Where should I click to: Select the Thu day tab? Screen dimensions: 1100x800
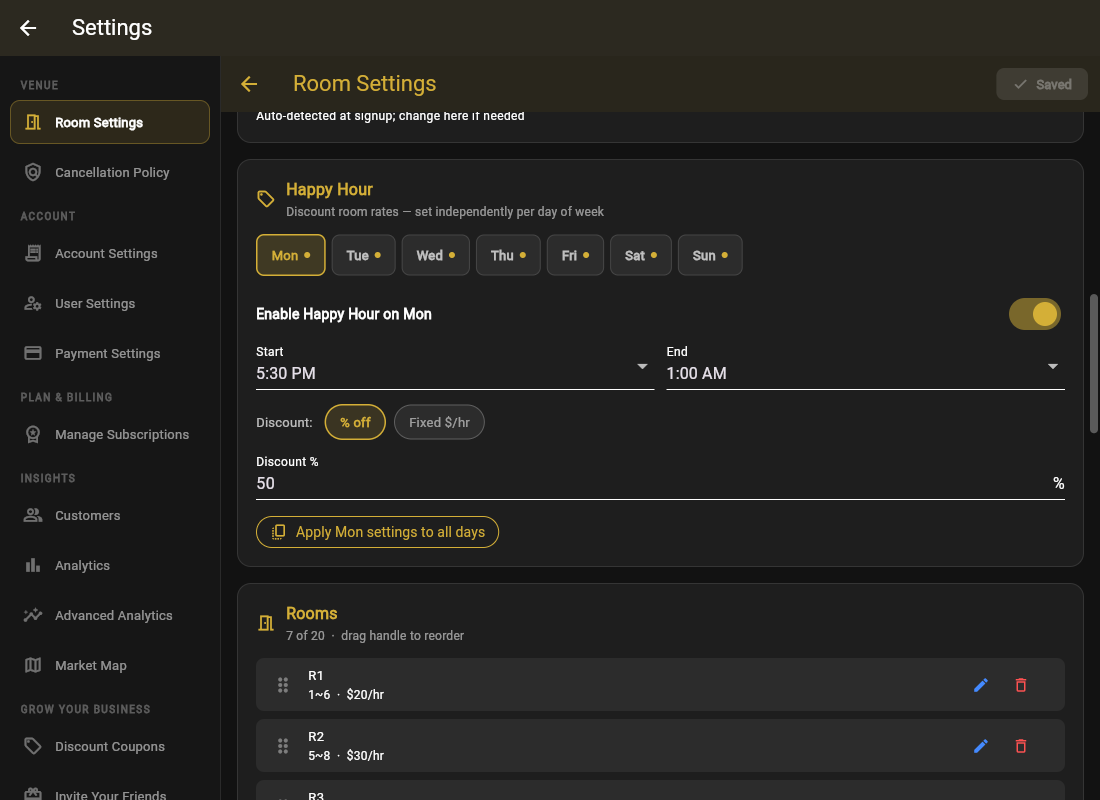(508, 255)
